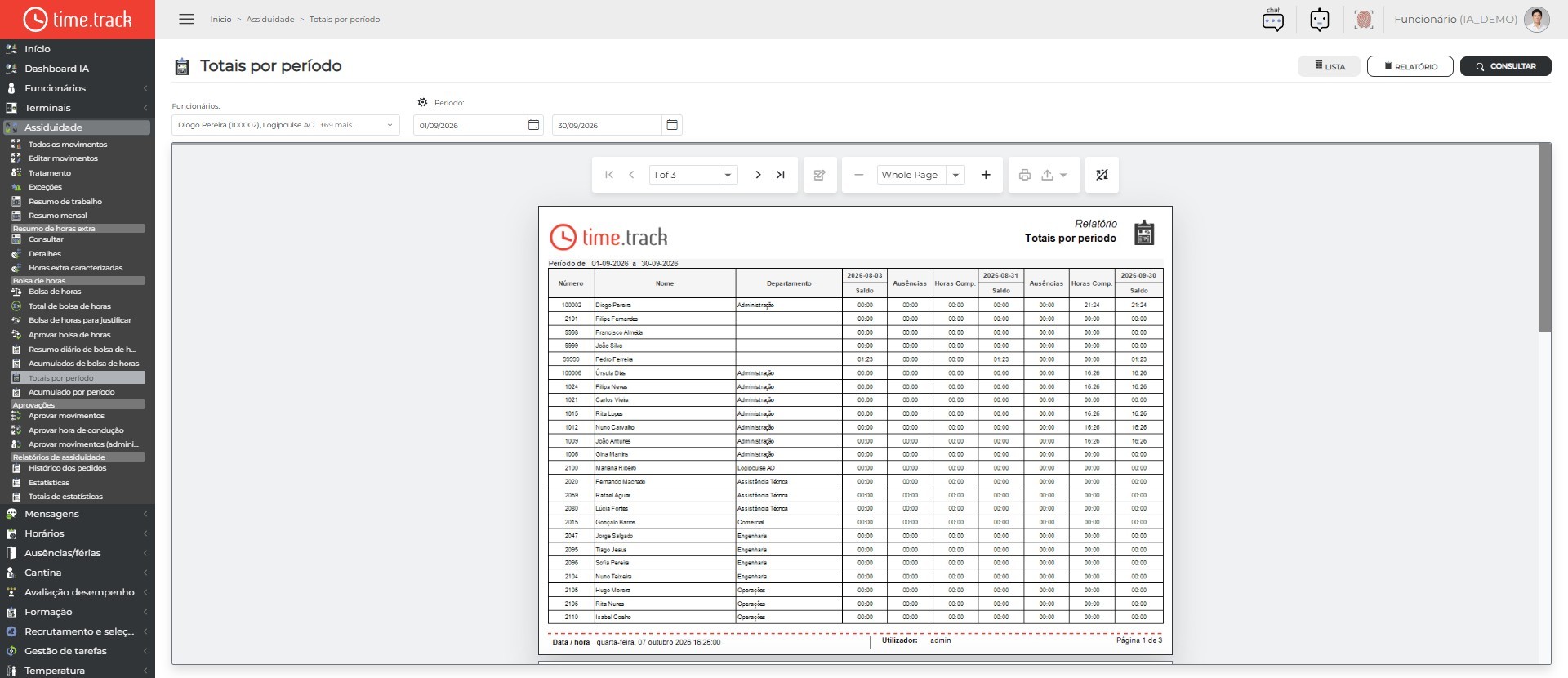Toggle the hamburger sidebar menu
Viewport: 1568px width, 678px height.
[186, 19]
